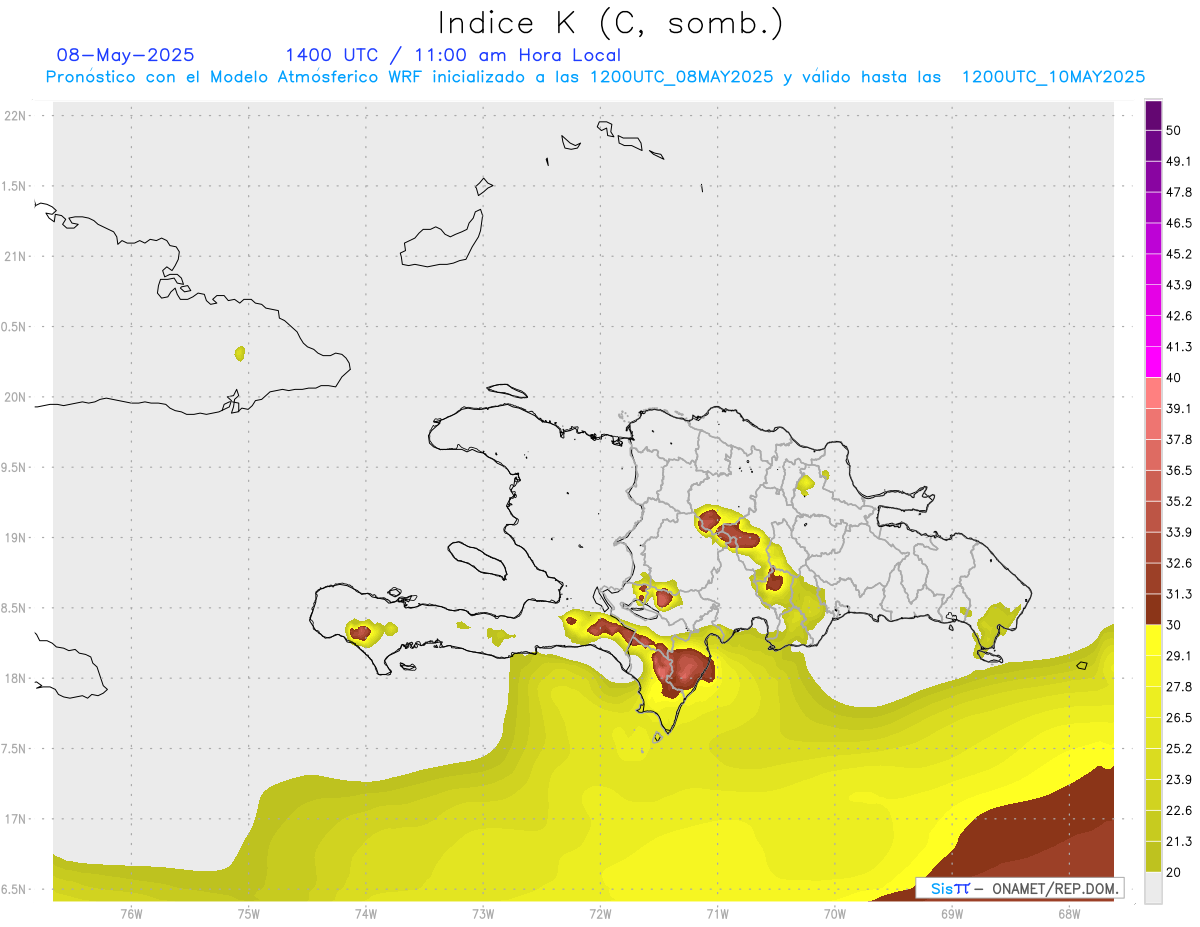The image size is (1200, 927).
Task: Click the '76W' longitude label
Action: [131, 914]
